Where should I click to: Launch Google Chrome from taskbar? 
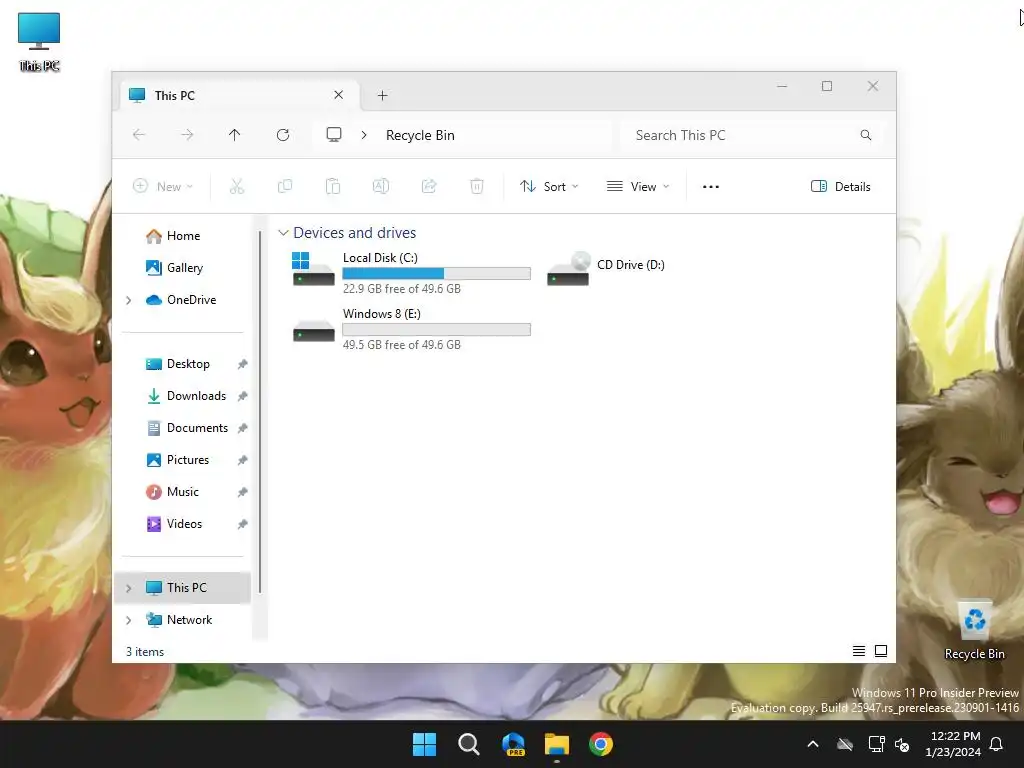(x=601, y=744)
